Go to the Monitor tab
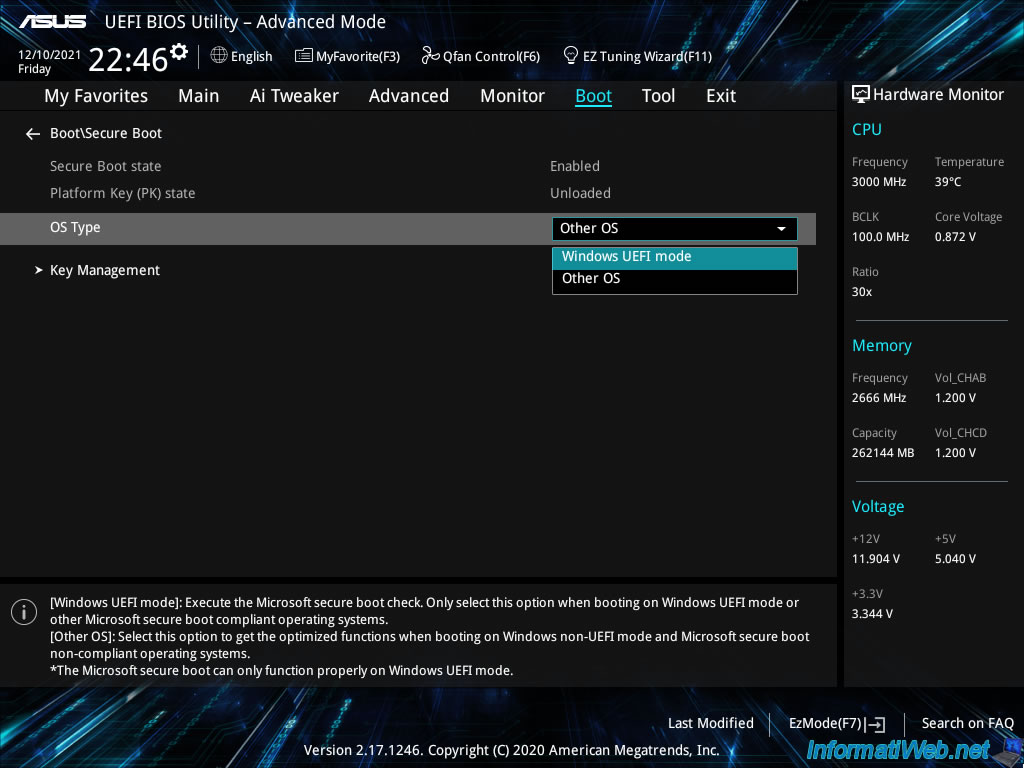This screenshot has height=768, width=1024. (x=512, y=96)
